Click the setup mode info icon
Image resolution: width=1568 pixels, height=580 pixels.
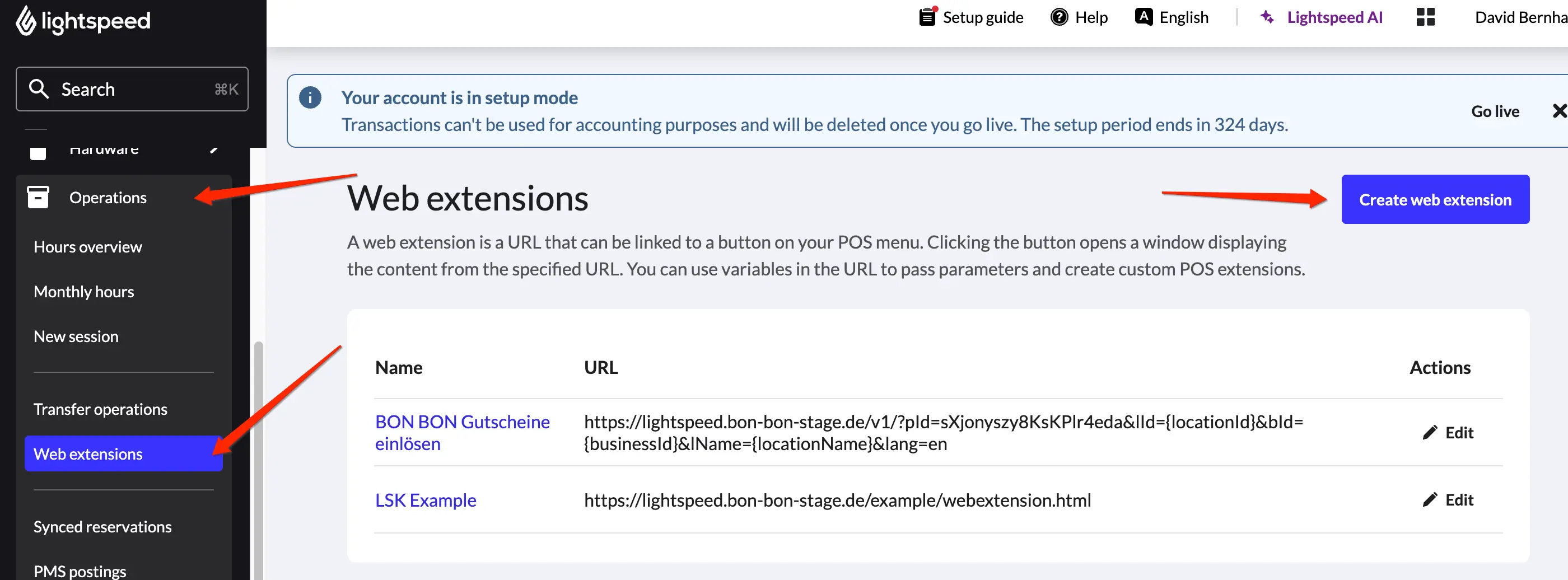[310, 97]
